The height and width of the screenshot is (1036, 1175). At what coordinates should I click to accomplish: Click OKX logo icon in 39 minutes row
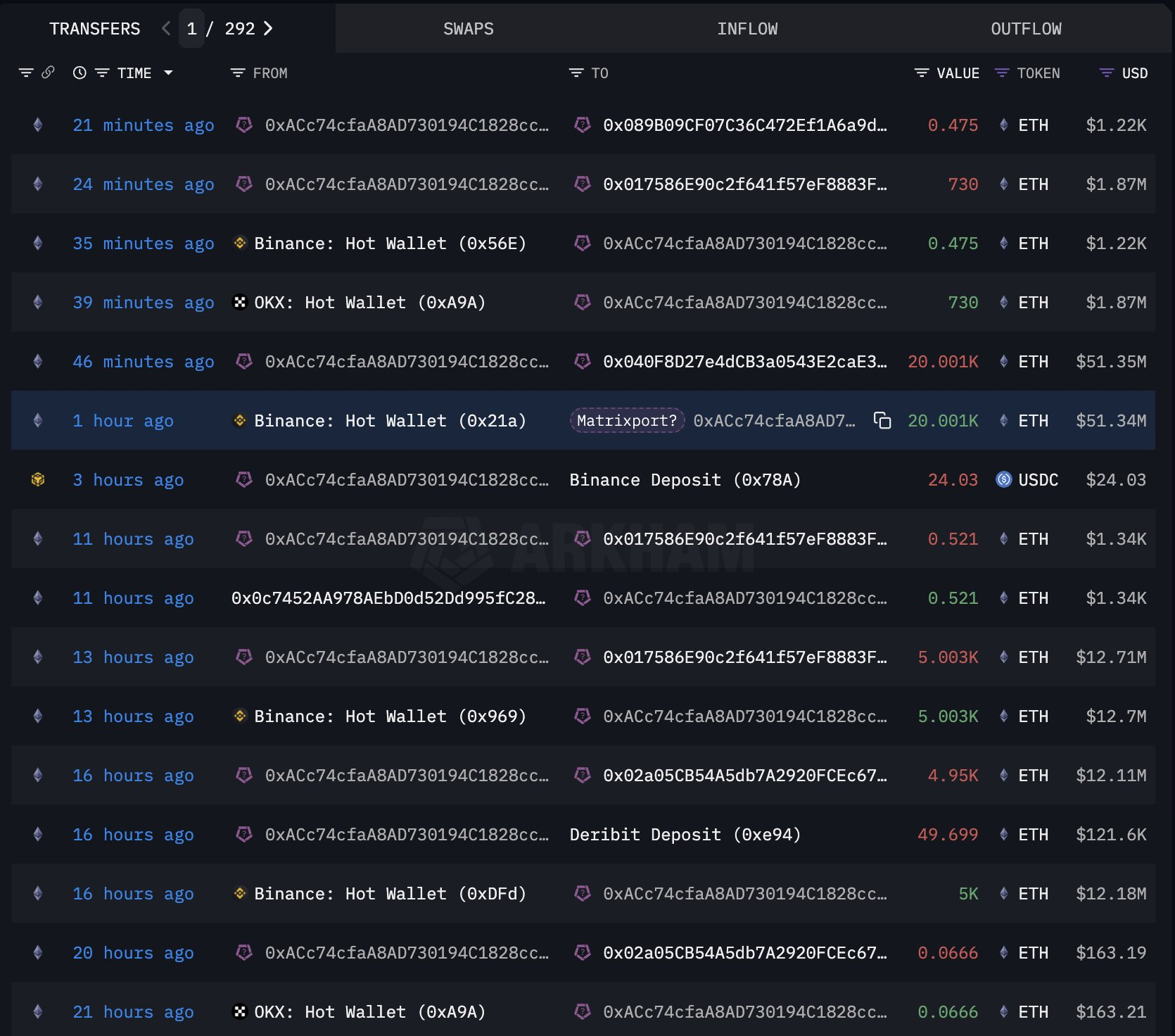pyautogui.click(x=240, y=302)
